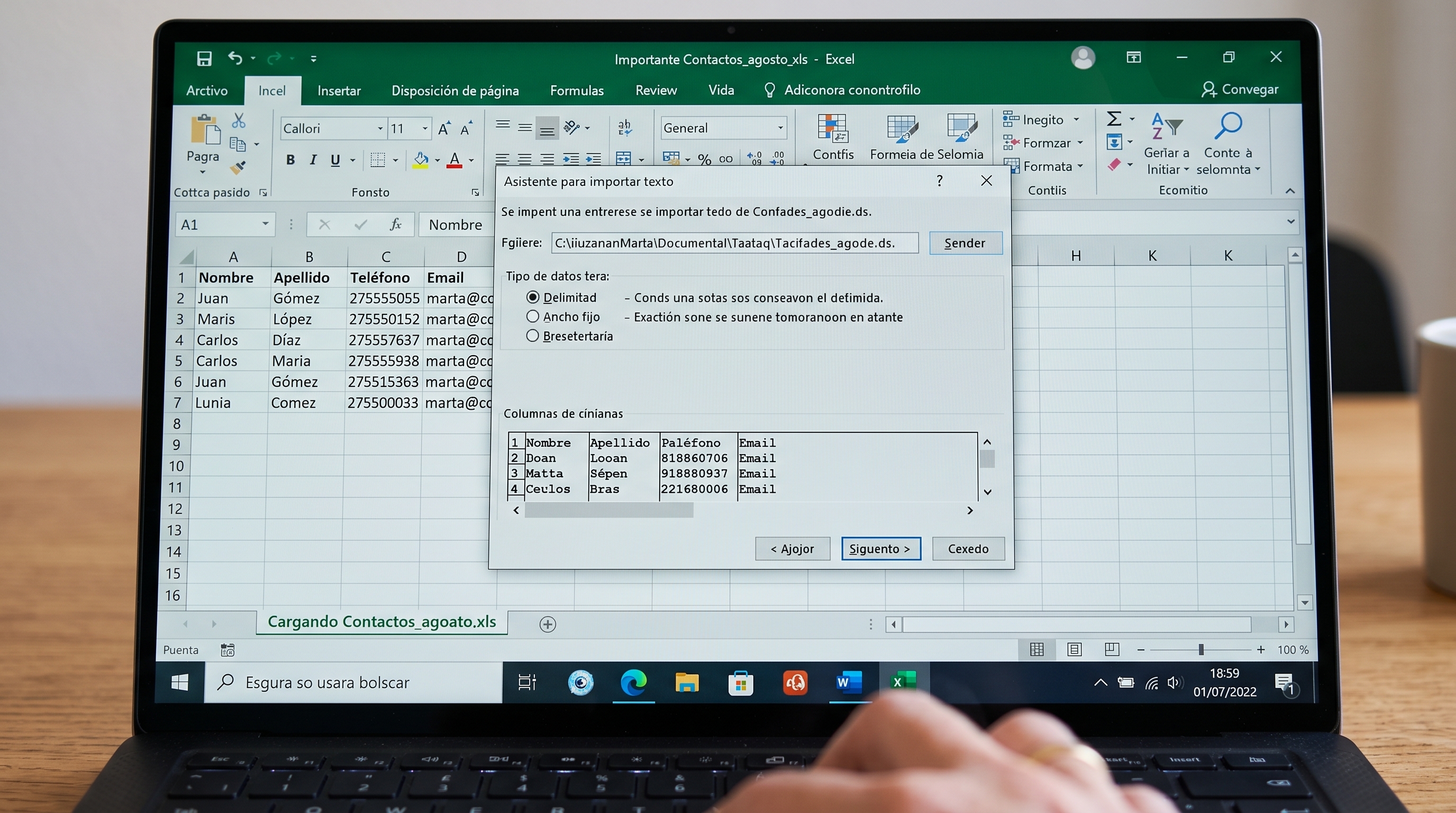Open the sort and filter A-Z icon
The width and height of the screenshot is (1456, 813).
point(1167,127)
